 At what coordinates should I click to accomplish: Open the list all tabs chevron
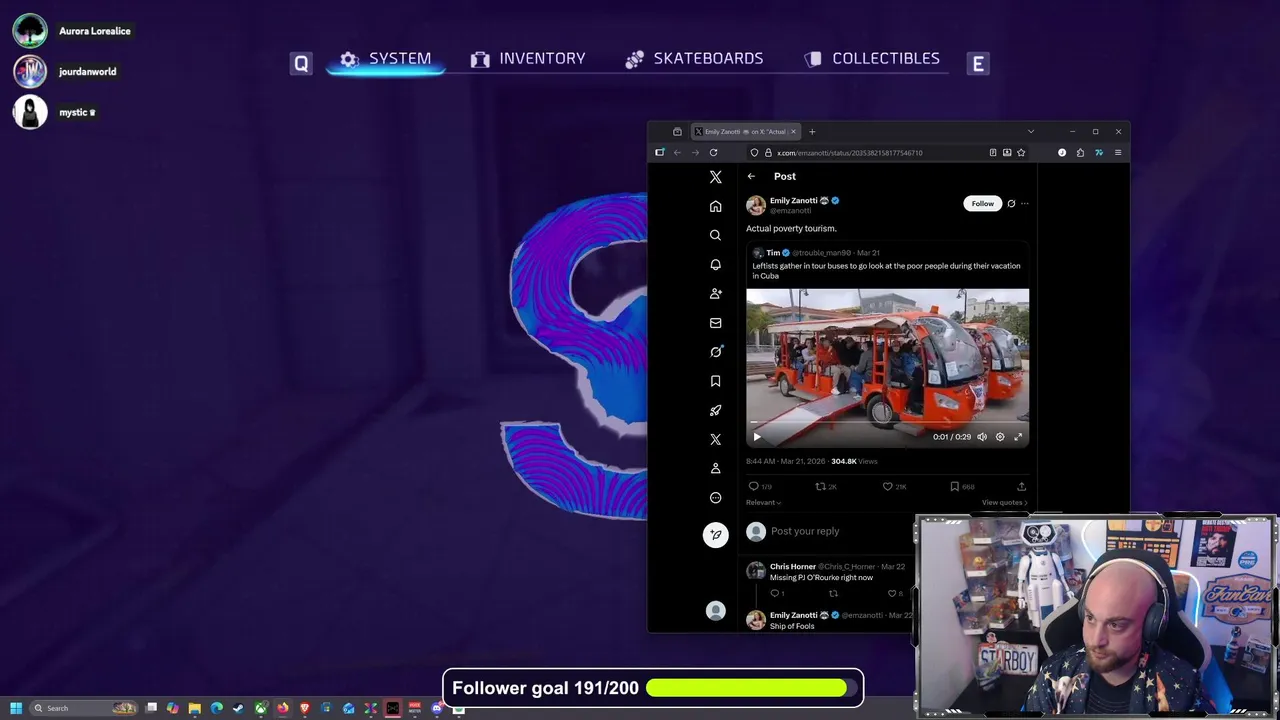coord(1031,131)
